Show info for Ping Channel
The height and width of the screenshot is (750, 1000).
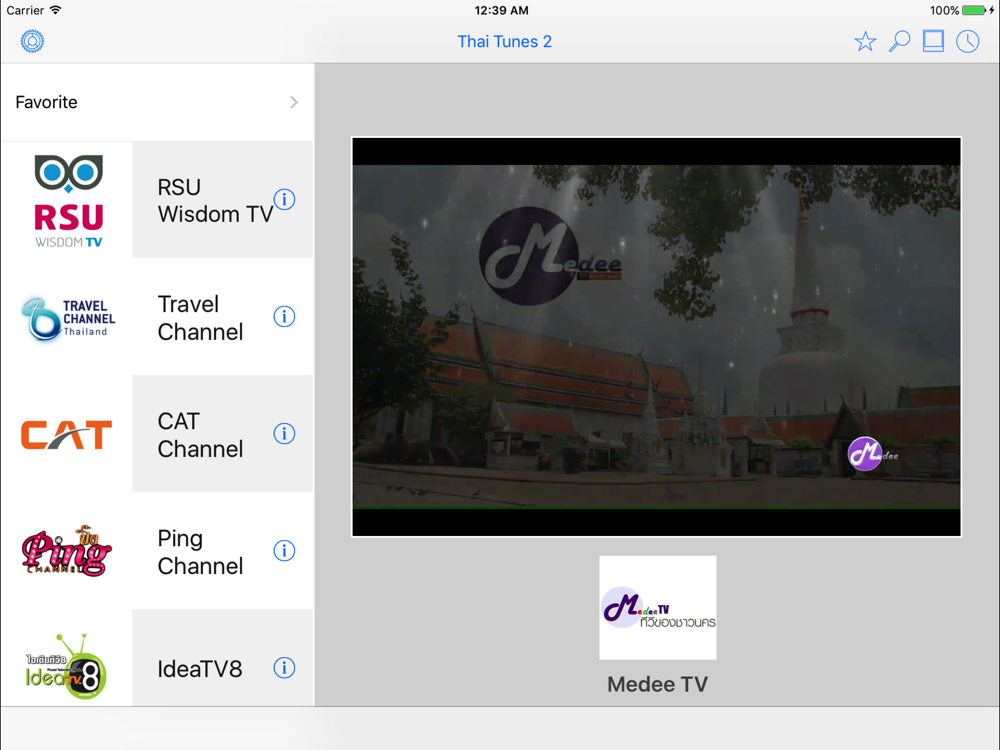click(x=284, y=550)
